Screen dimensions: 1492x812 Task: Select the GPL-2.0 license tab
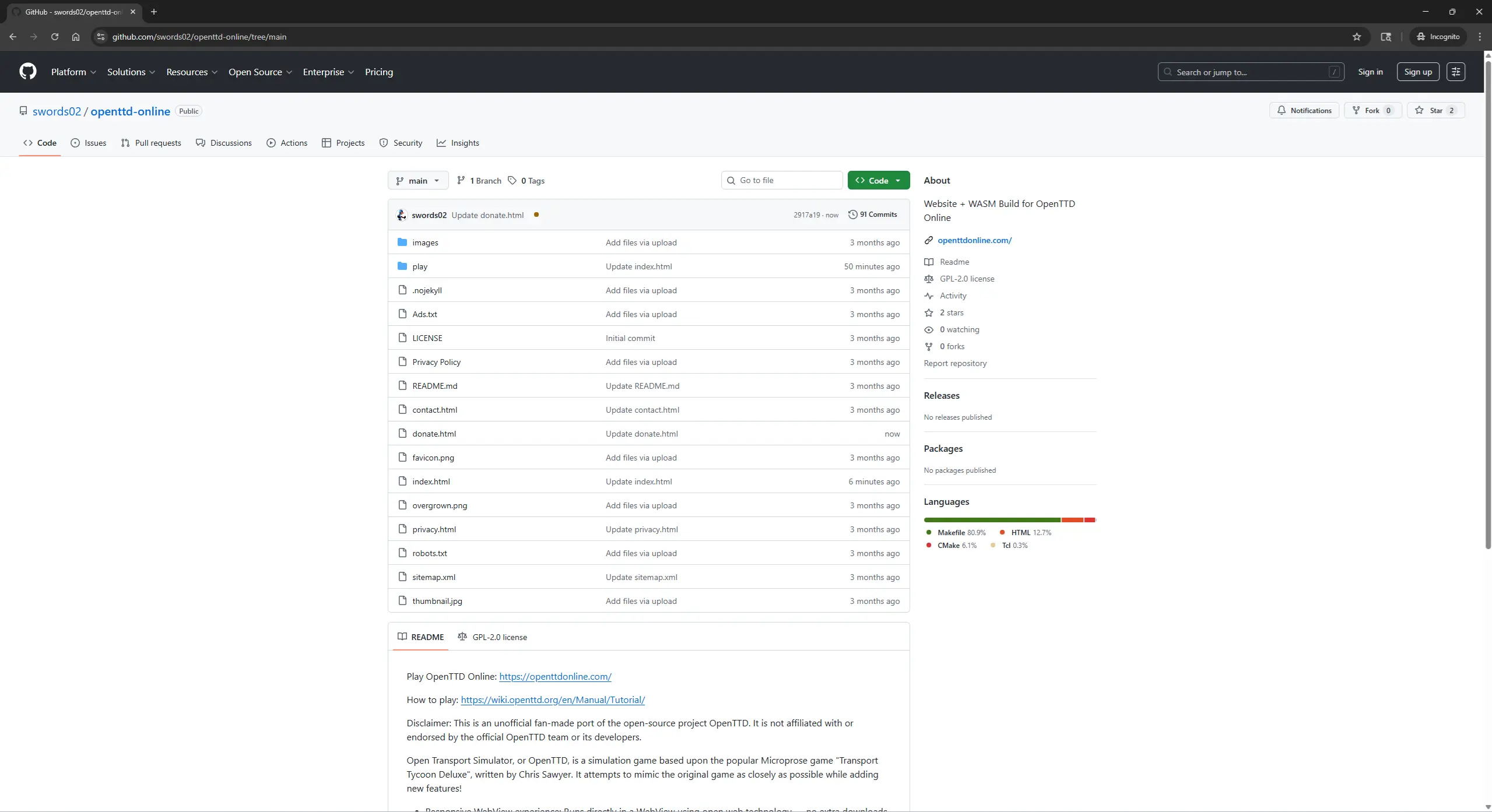493,637
